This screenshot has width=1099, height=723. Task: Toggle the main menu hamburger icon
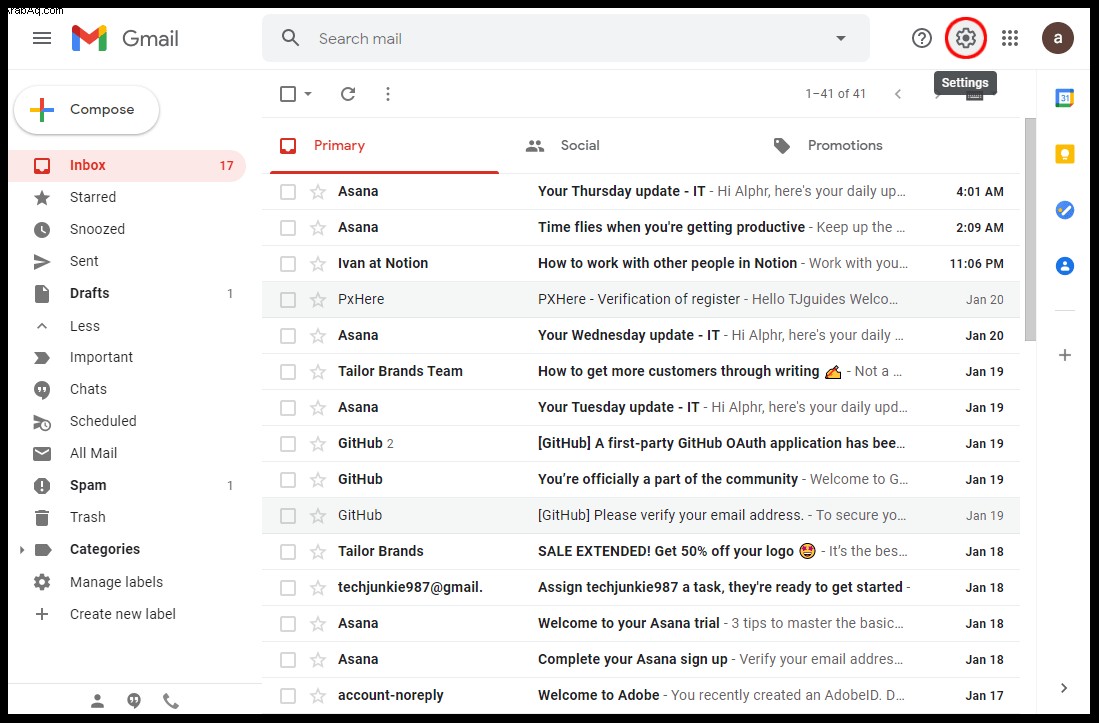[x=42, y=38]
